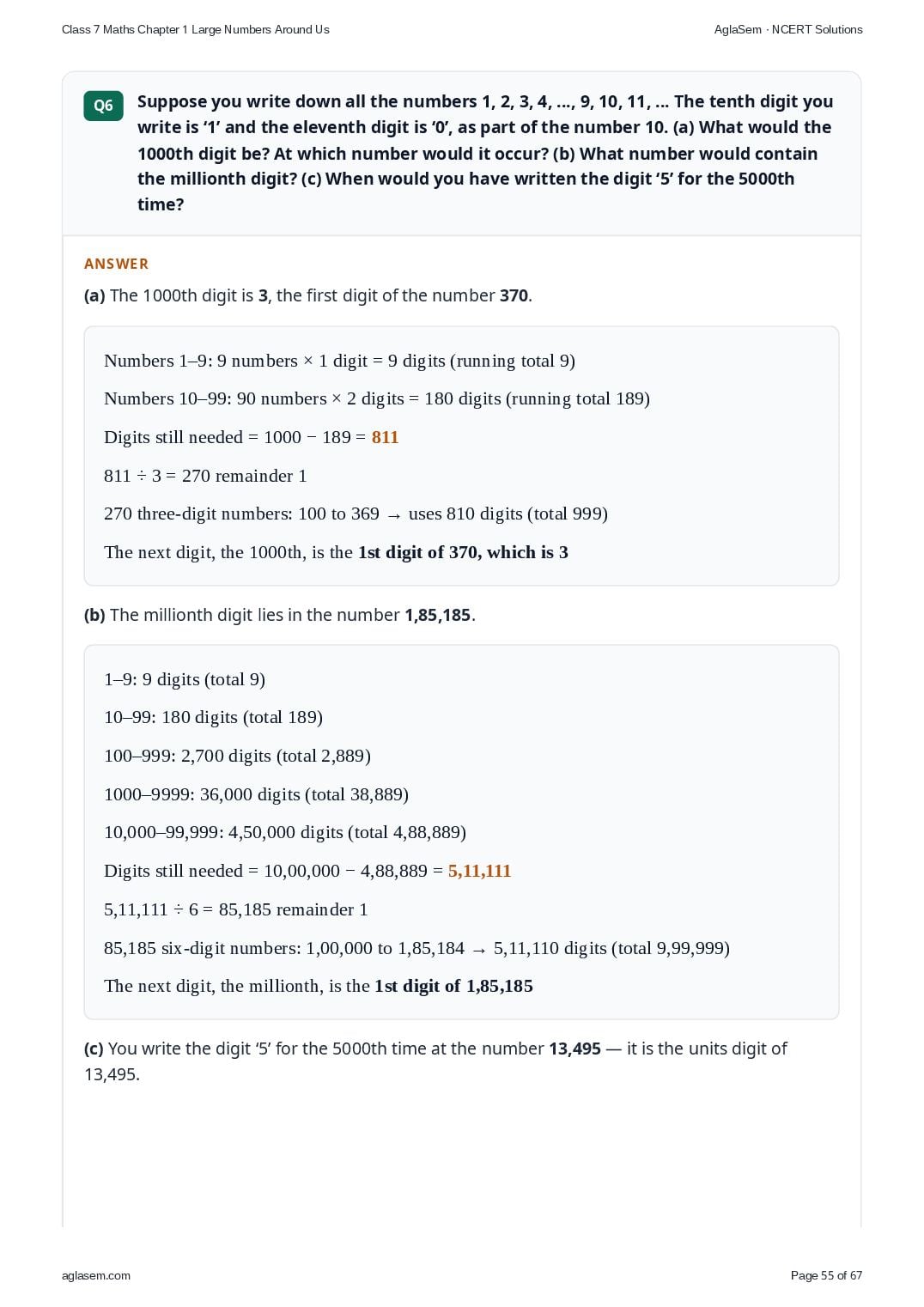Click the '811 ÷ 3 = 270 remainder 1' line
This screenshot has width=924, height=1307.
click(205, 476)
